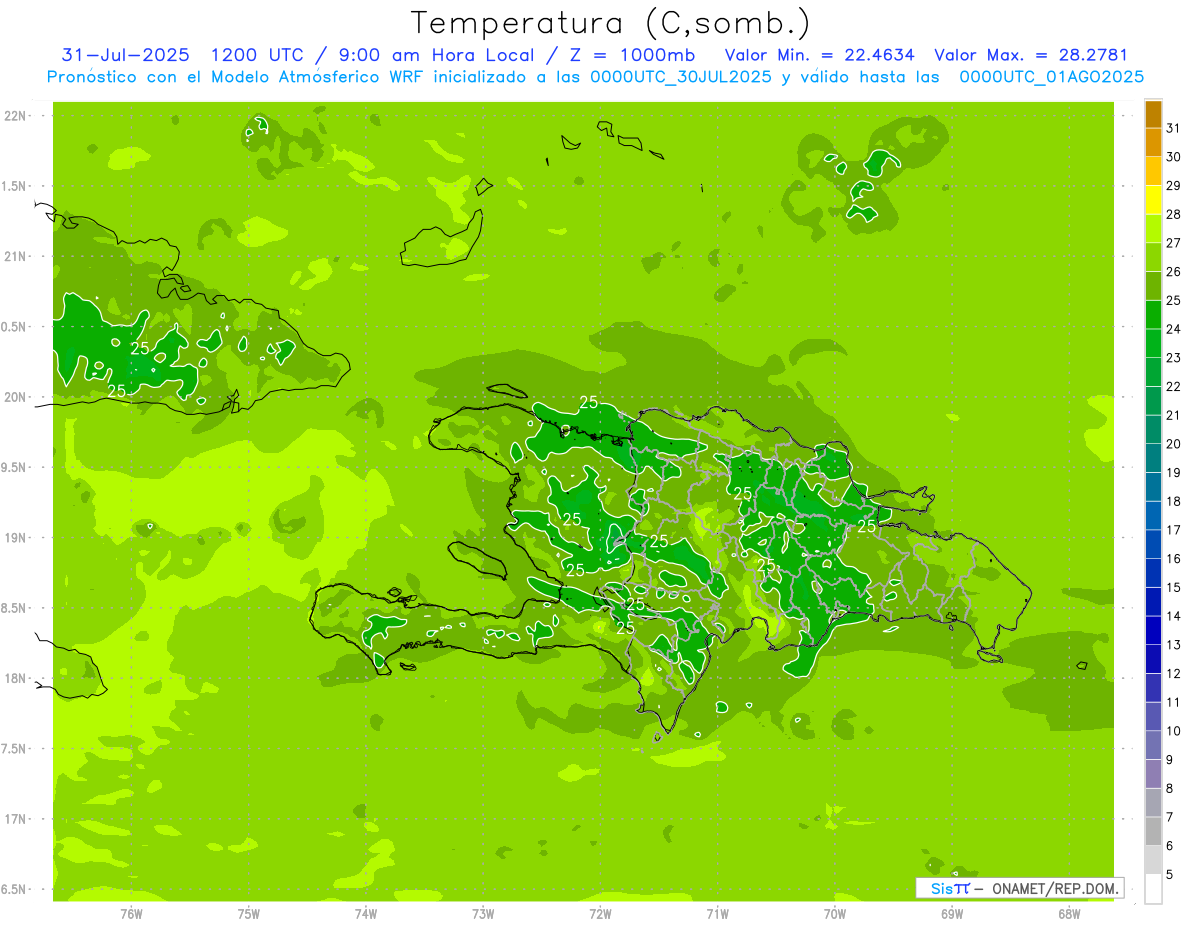Select the Valor Min. = 22.4634 readout

pyautogui.click(x=820, y=55)
